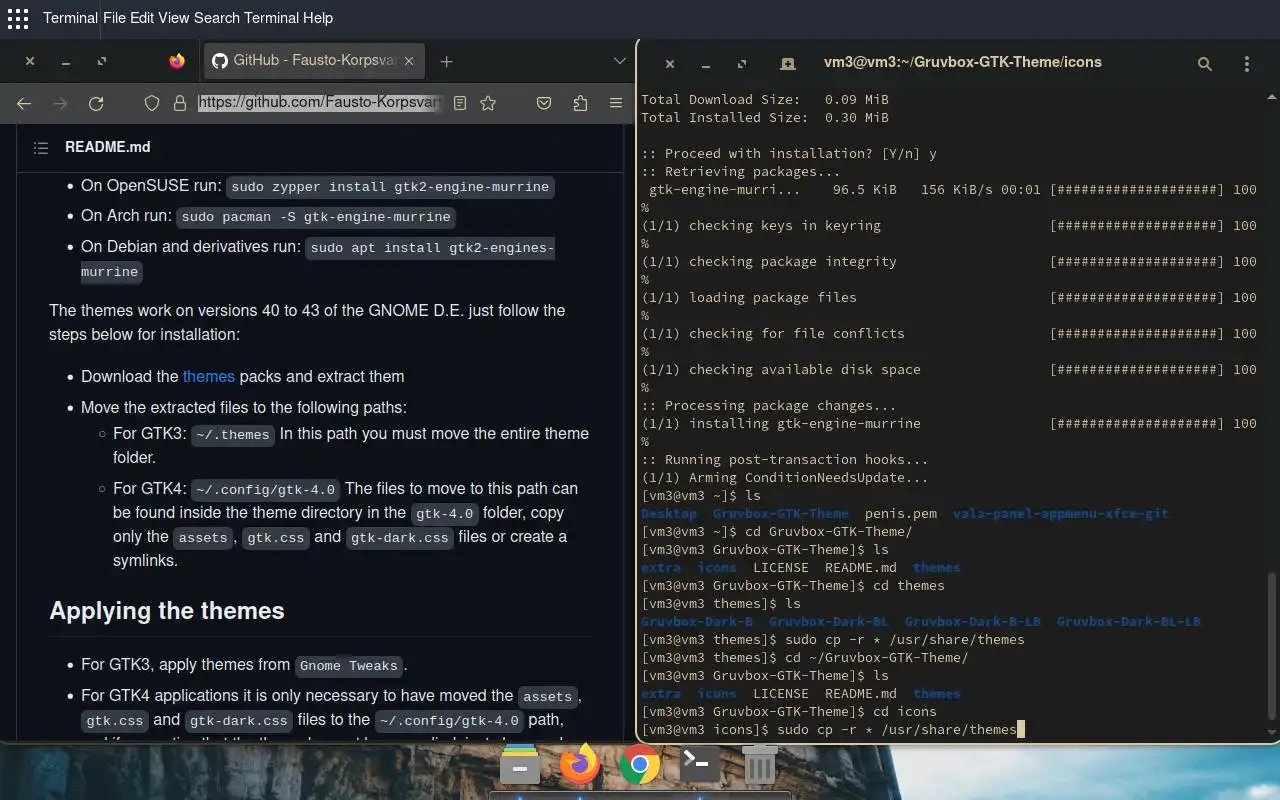
Task: Open the Firefox extensions puzzle icon
Action: point(580,103)
